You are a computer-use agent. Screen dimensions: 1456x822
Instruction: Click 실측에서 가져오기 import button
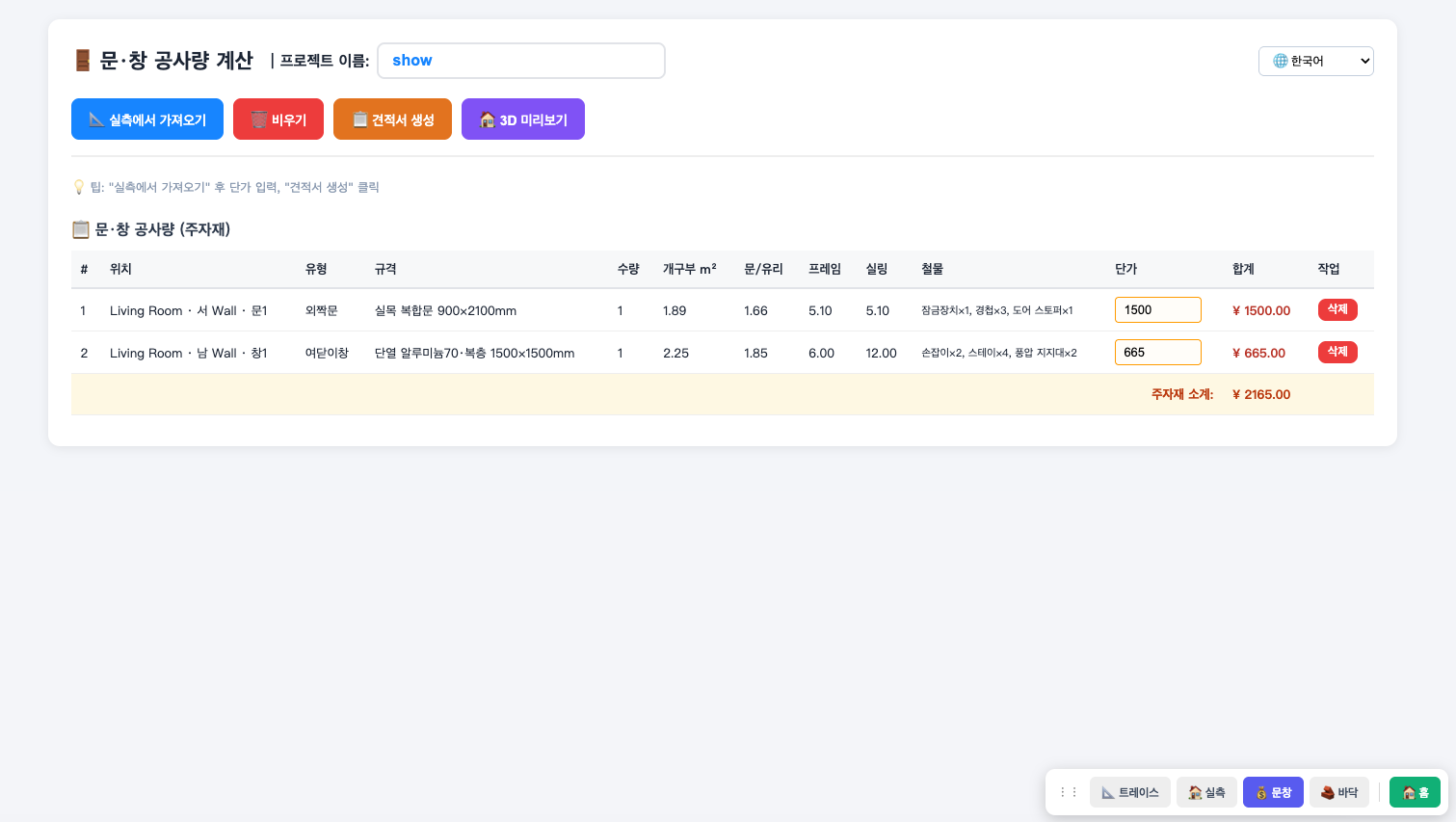pos(147,119)
